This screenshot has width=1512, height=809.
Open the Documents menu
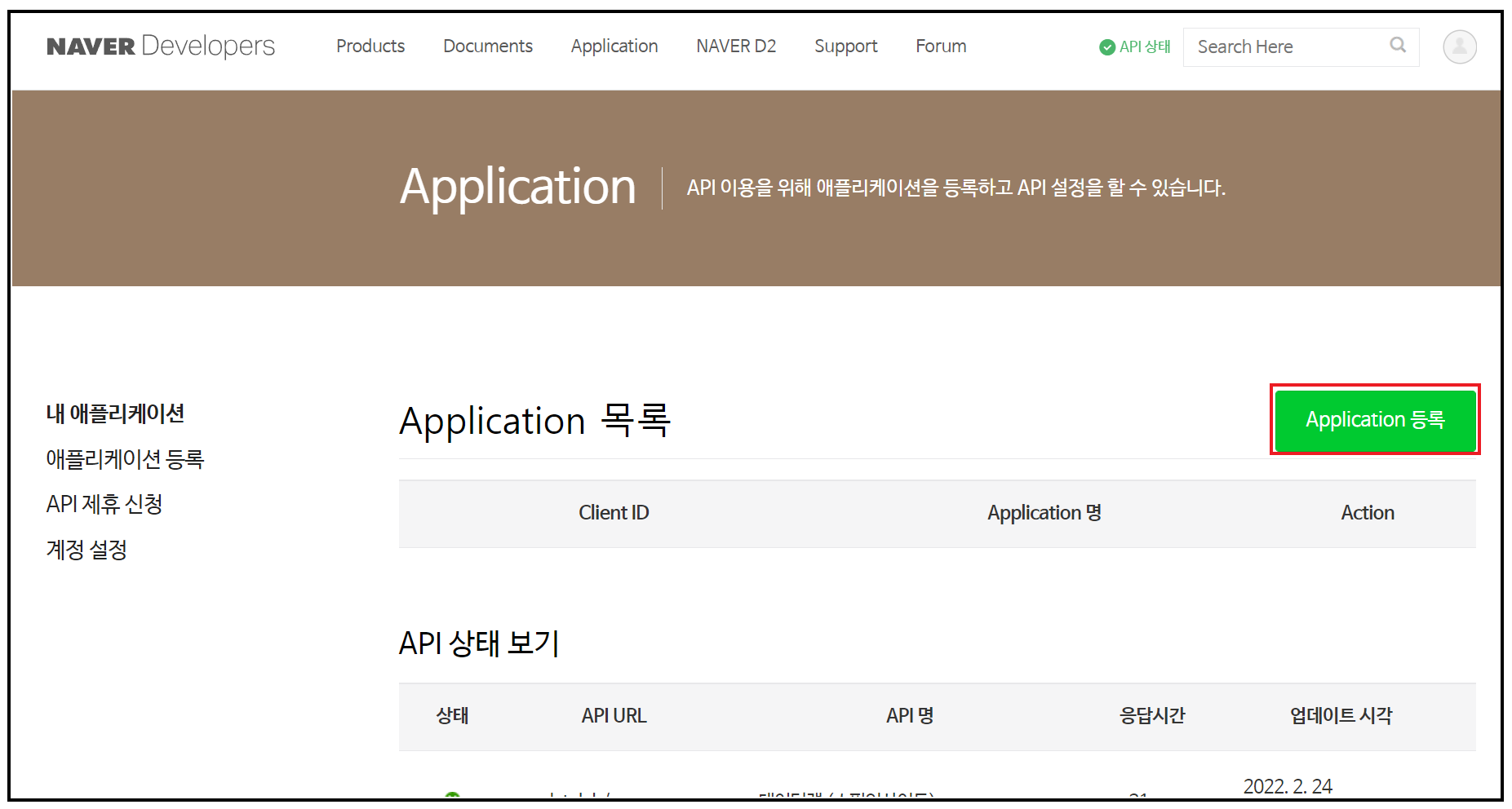(488, 46)
